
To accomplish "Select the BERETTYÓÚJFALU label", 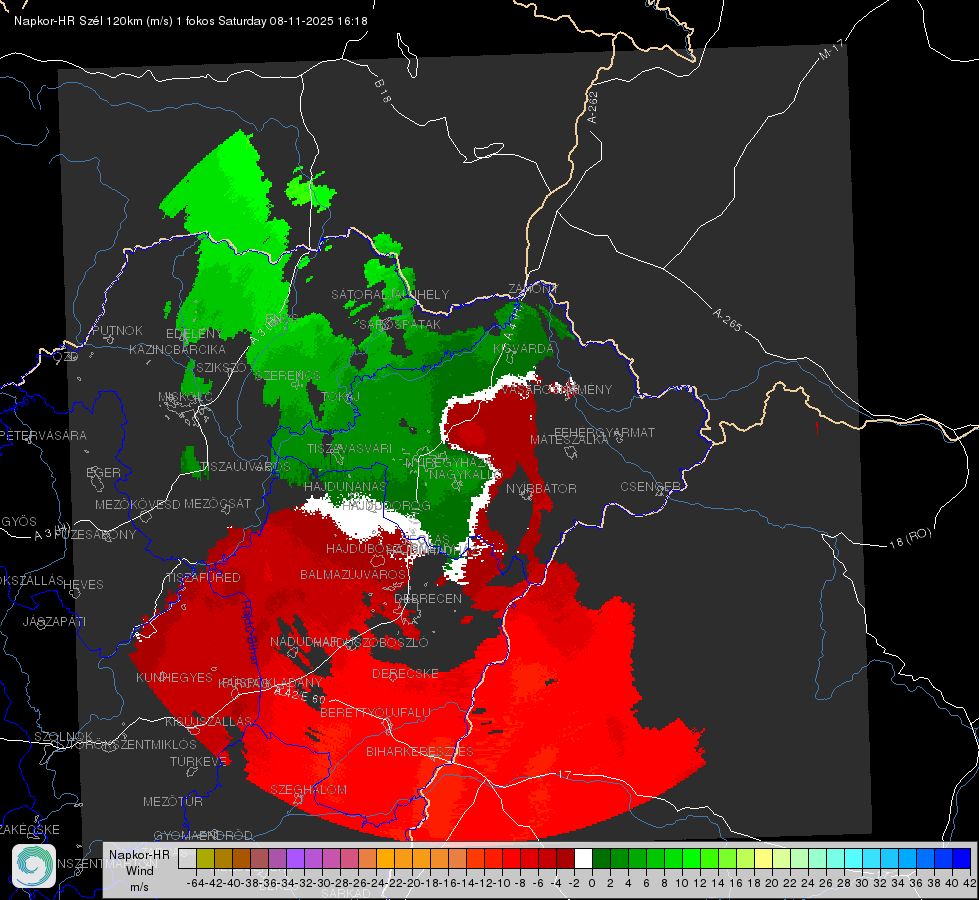I will [x=375, y=713].
